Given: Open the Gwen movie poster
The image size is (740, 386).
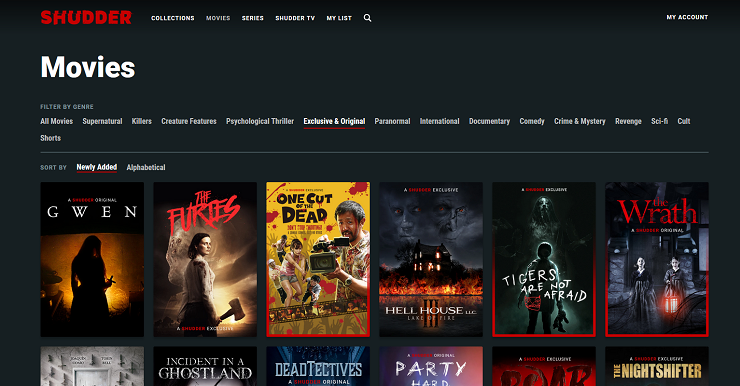Looking at the screenshot, I should [x=92, y=260].
